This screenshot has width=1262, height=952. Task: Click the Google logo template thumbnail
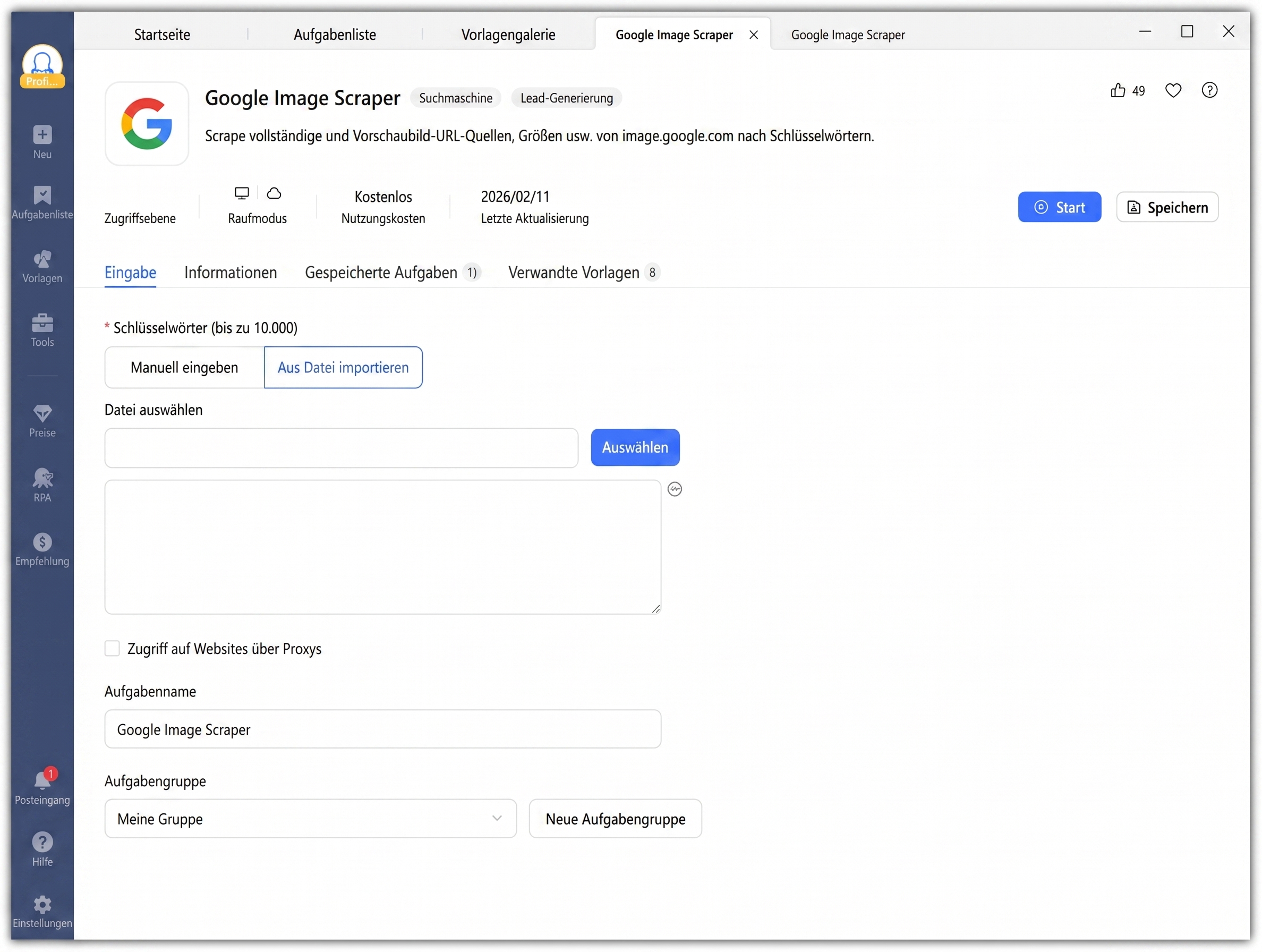(x=147, y=124)
